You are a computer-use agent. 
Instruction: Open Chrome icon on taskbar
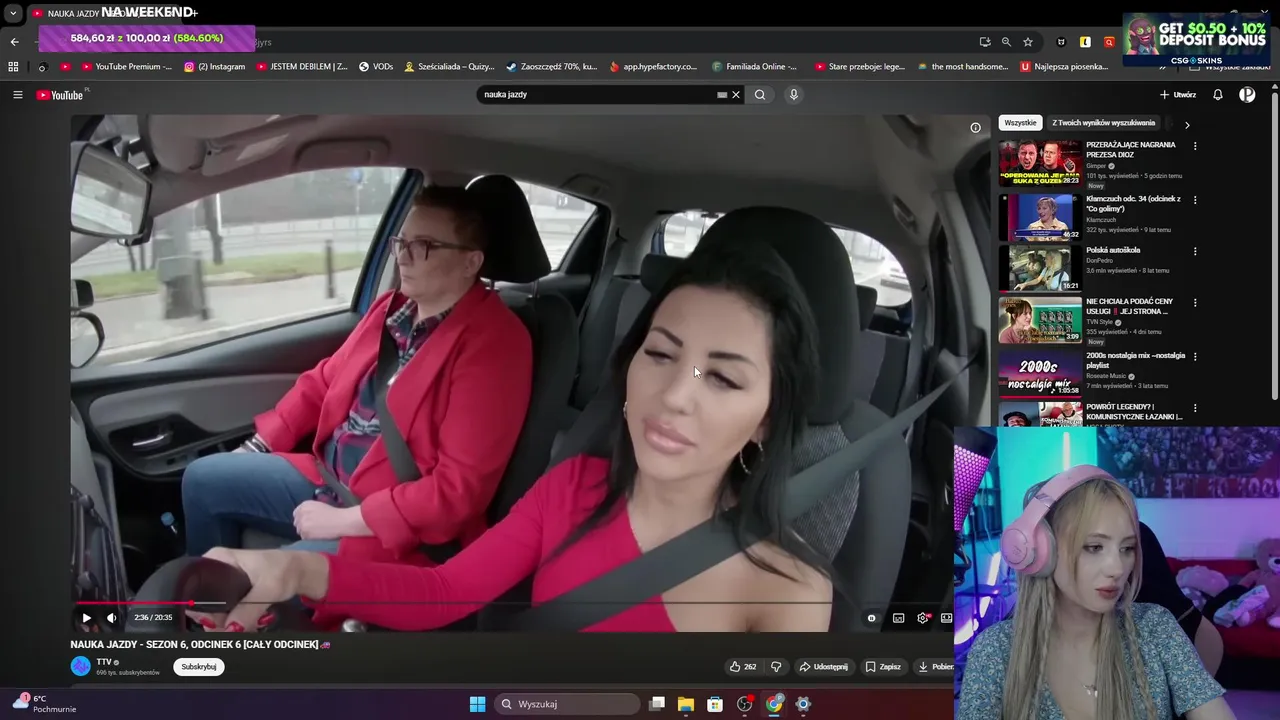tap(774, 704)
